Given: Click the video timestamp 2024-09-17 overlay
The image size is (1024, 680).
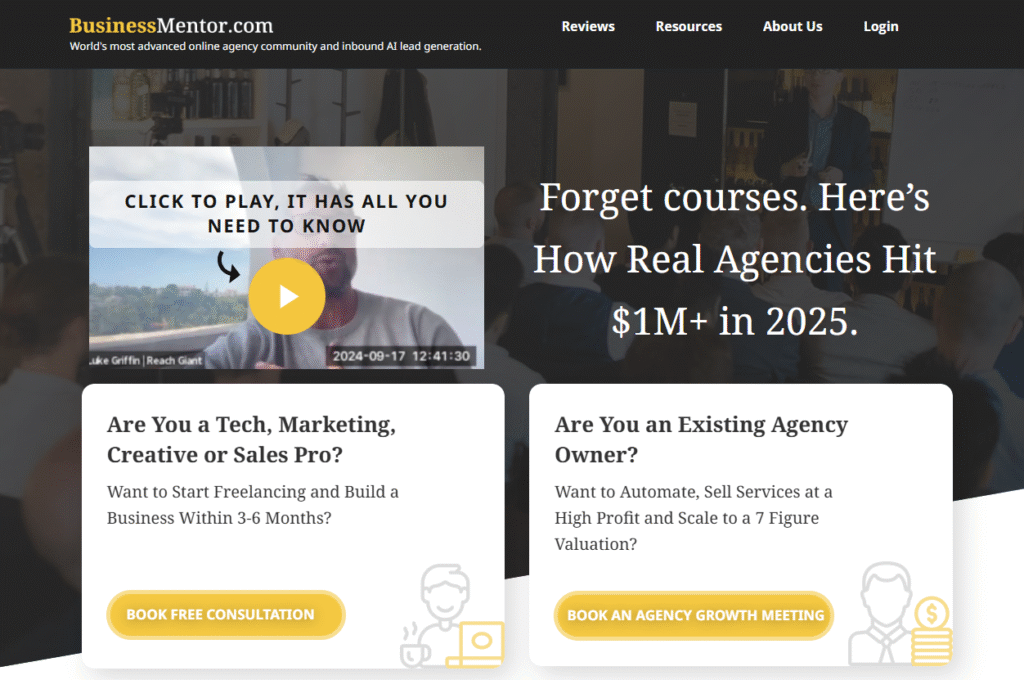Looking at the screenshot, I should pyautogui.click(x=401, y=356).
